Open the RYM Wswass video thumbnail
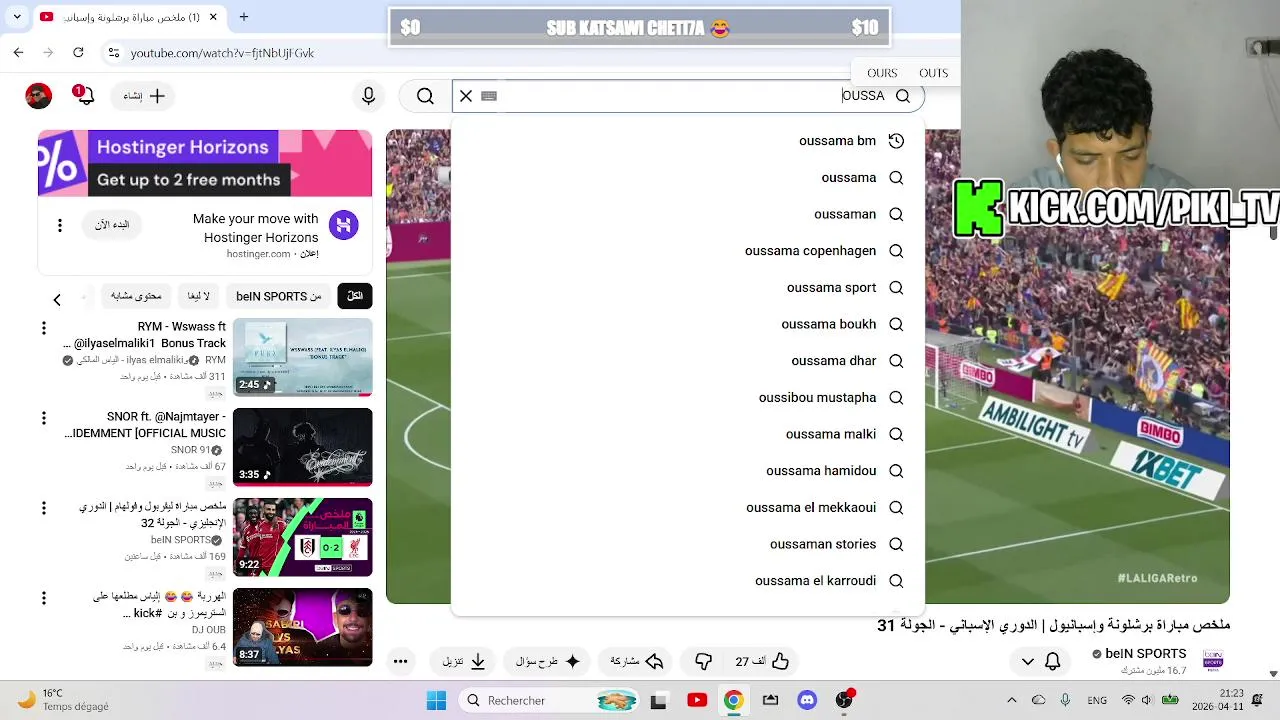The width and height of the screenshot is (1280, 720). coord(303,357)
